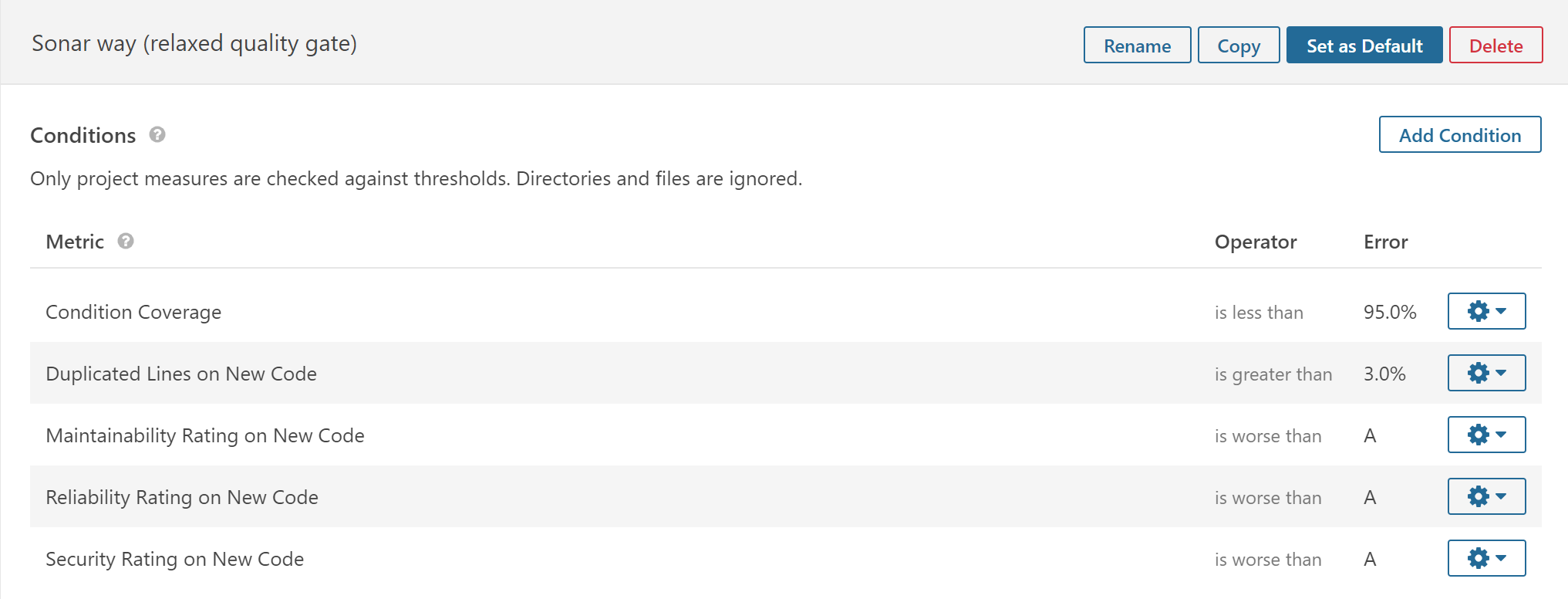This screenshot has width=1568, height=599.
Task: Copy this quality gate
Action: pos(1238,46)
